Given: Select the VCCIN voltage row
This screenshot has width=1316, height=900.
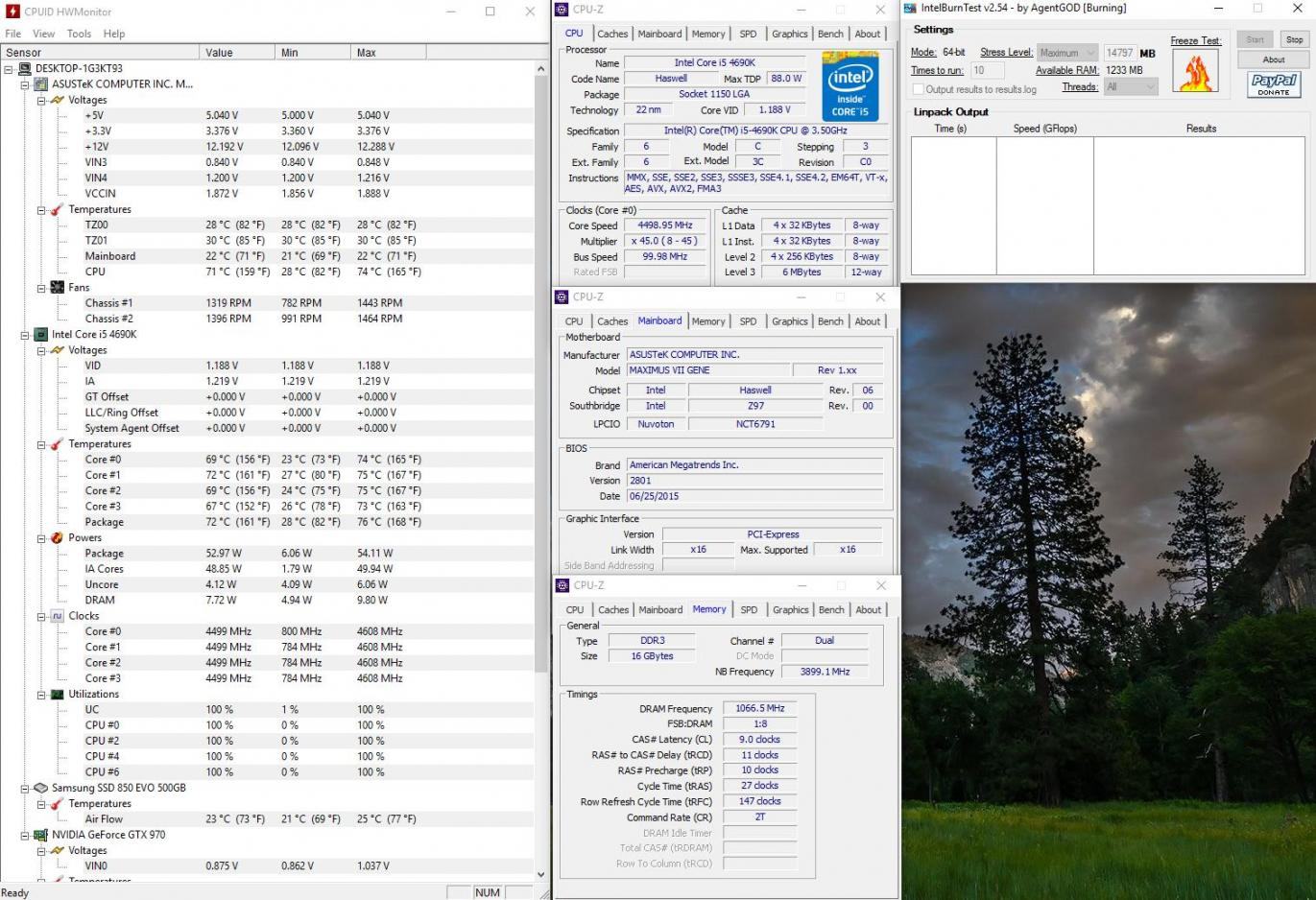Looking at the screenshot, I should coord(267,194).
